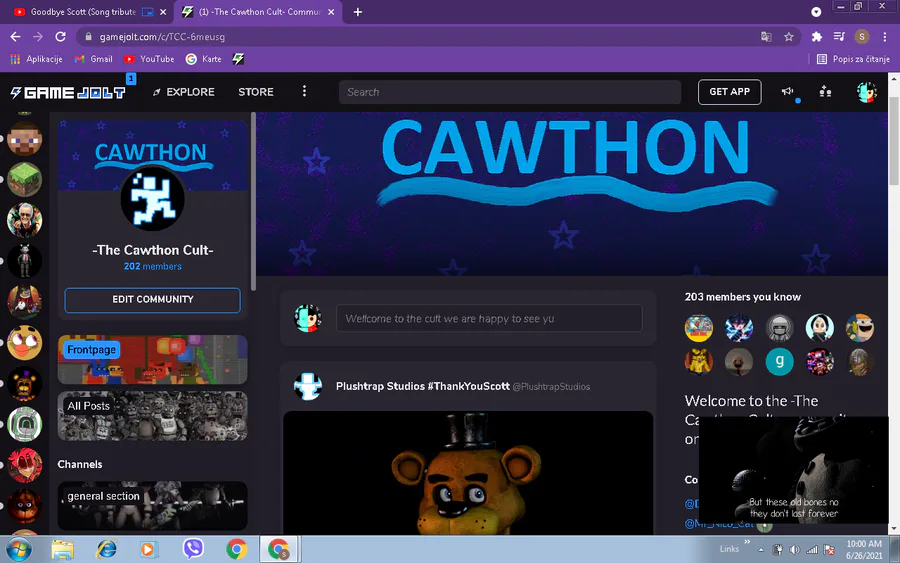The width and height of the screenshot is (900, 563).
Task: Open the Freddy Fazbear post image
Action: click(x=468, y=473)
